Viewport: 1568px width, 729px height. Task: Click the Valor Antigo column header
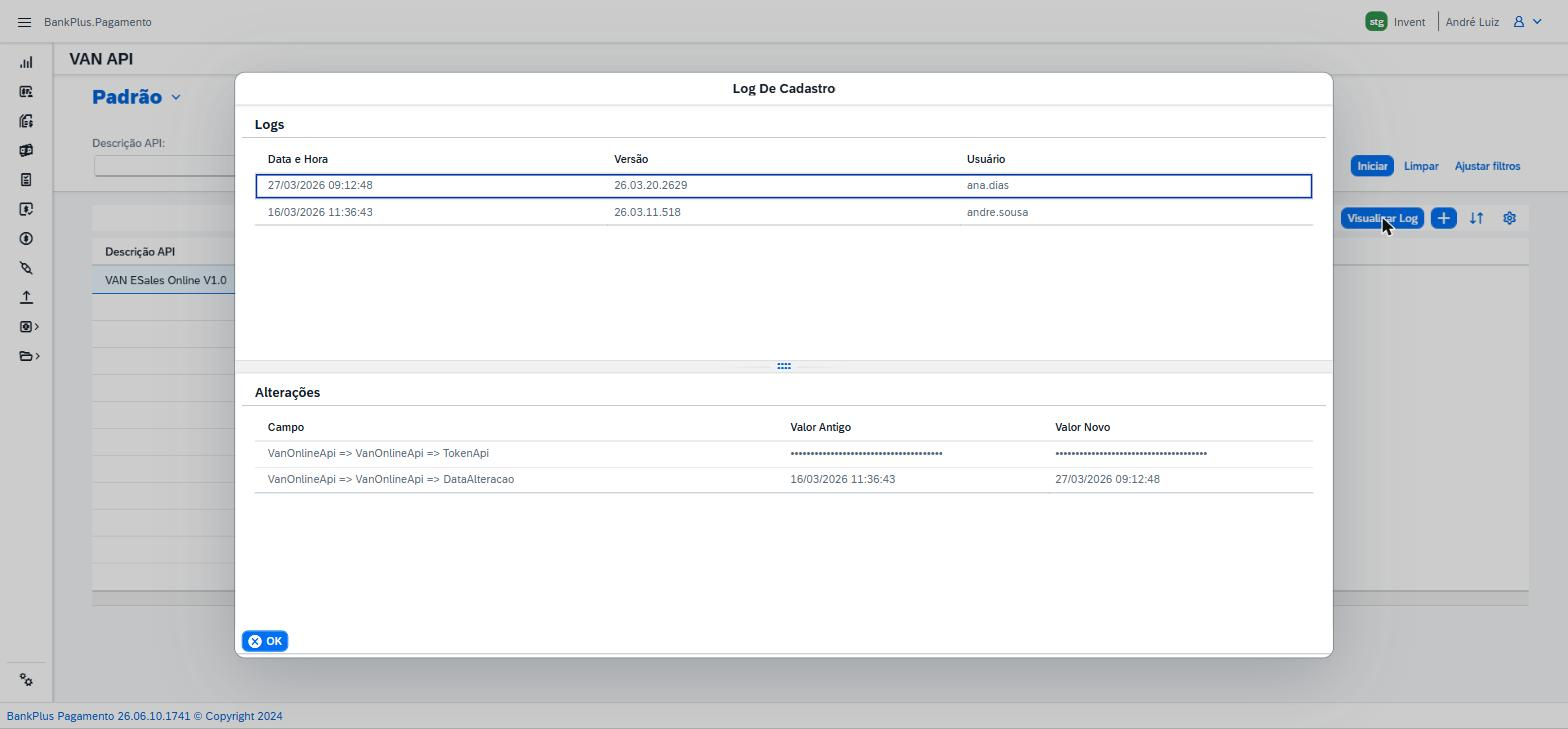(x=821, y=427)
